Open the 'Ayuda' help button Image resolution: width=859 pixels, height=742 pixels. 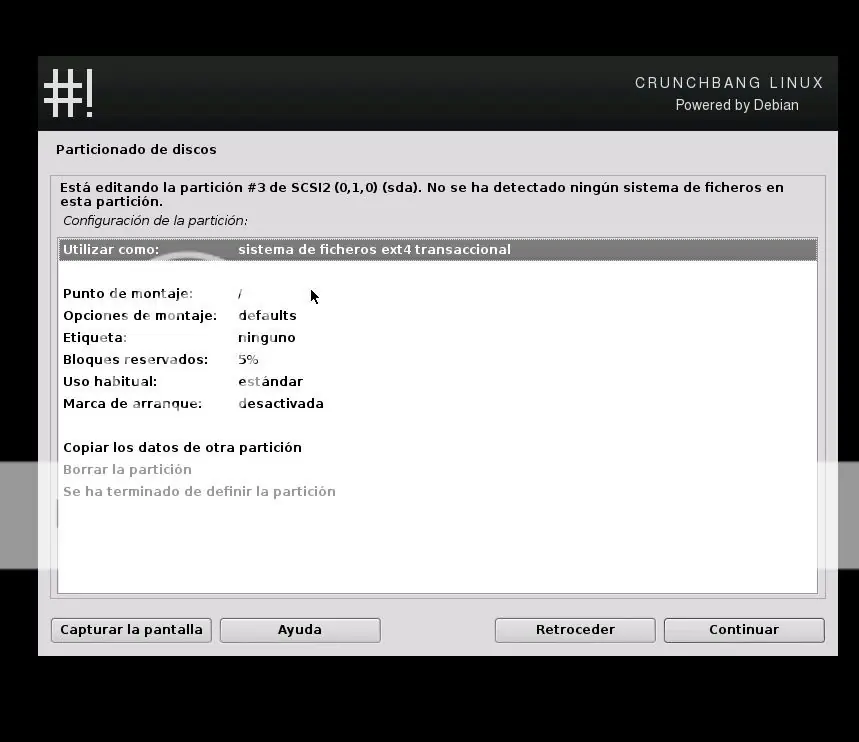pyautogui.click(x=300, y=630)
